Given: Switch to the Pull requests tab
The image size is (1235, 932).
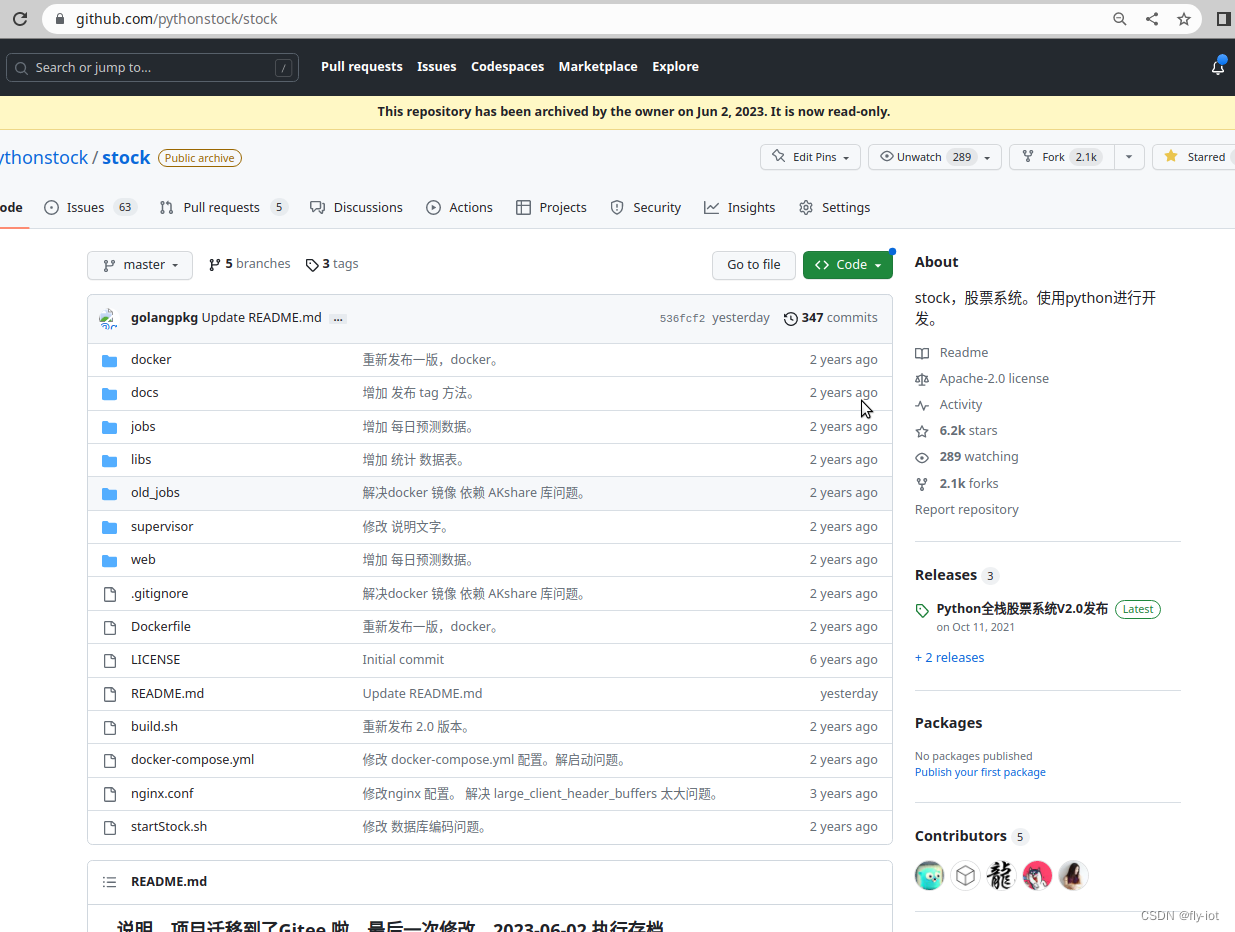Looking at the screenshot, I should (x=222, y=207).
